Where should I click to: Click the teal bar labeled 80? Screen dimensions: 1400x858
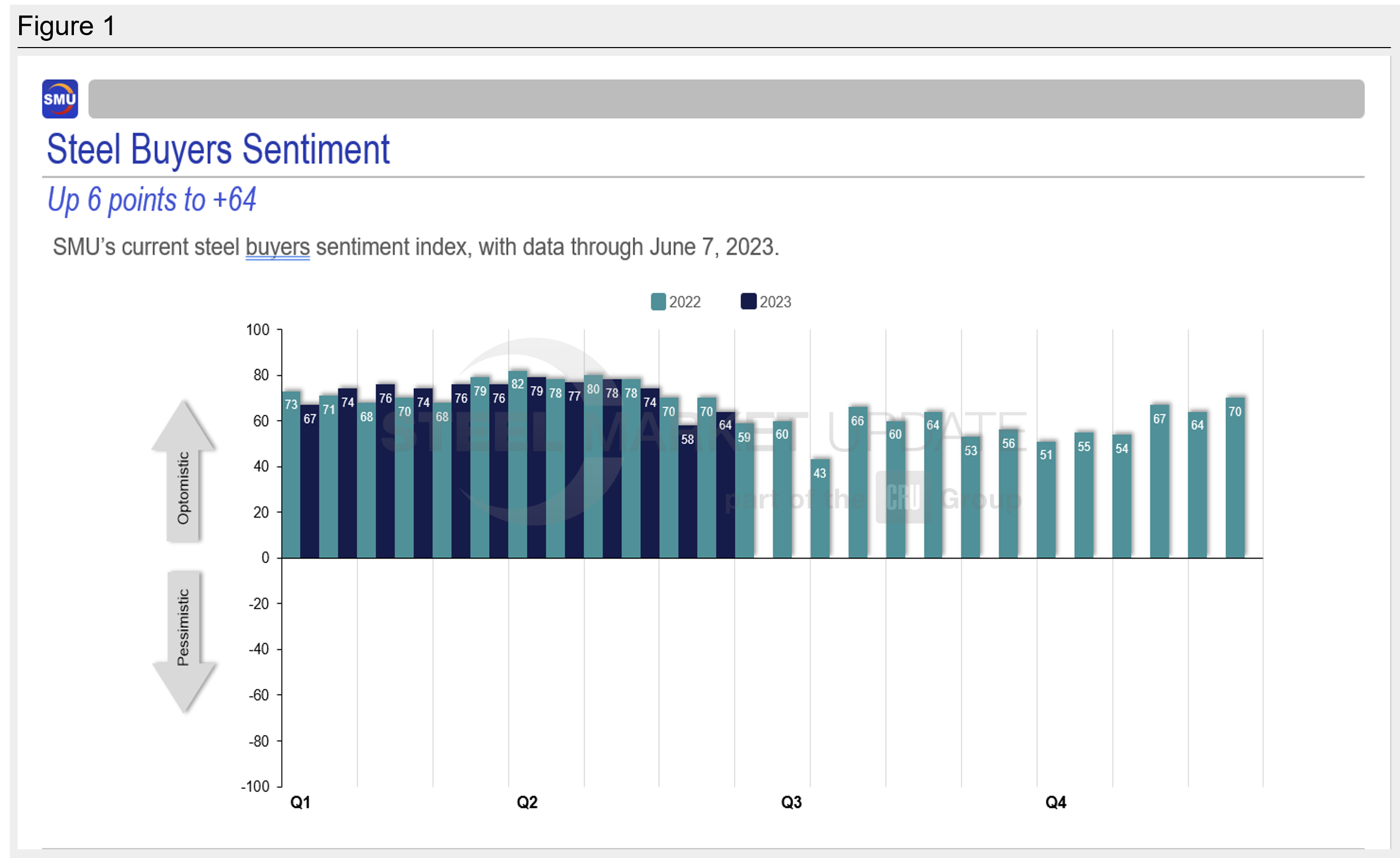pyautogui.click(x=592, y=466)
